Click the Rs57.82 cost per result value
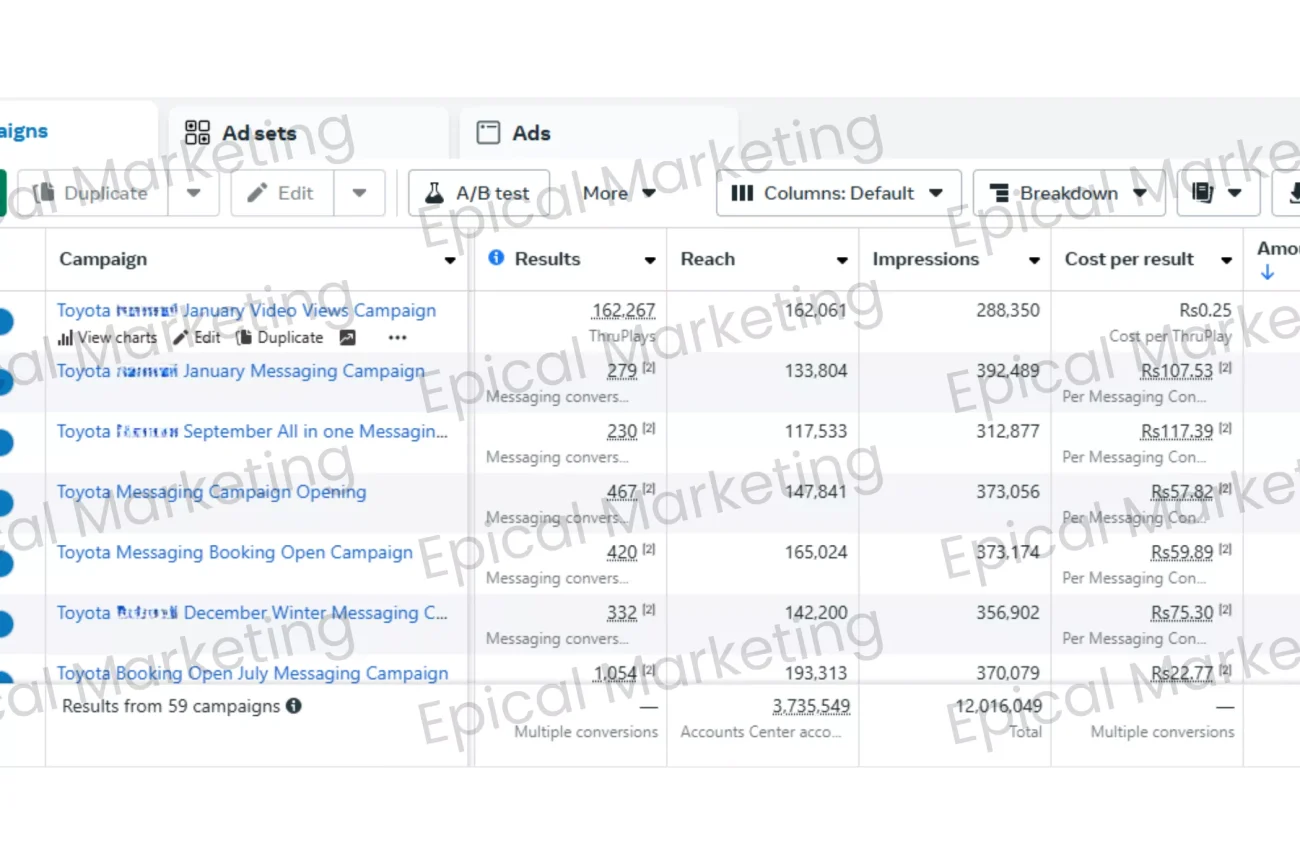Screen dimensions: 1300x867 (x=1182, y=492)
